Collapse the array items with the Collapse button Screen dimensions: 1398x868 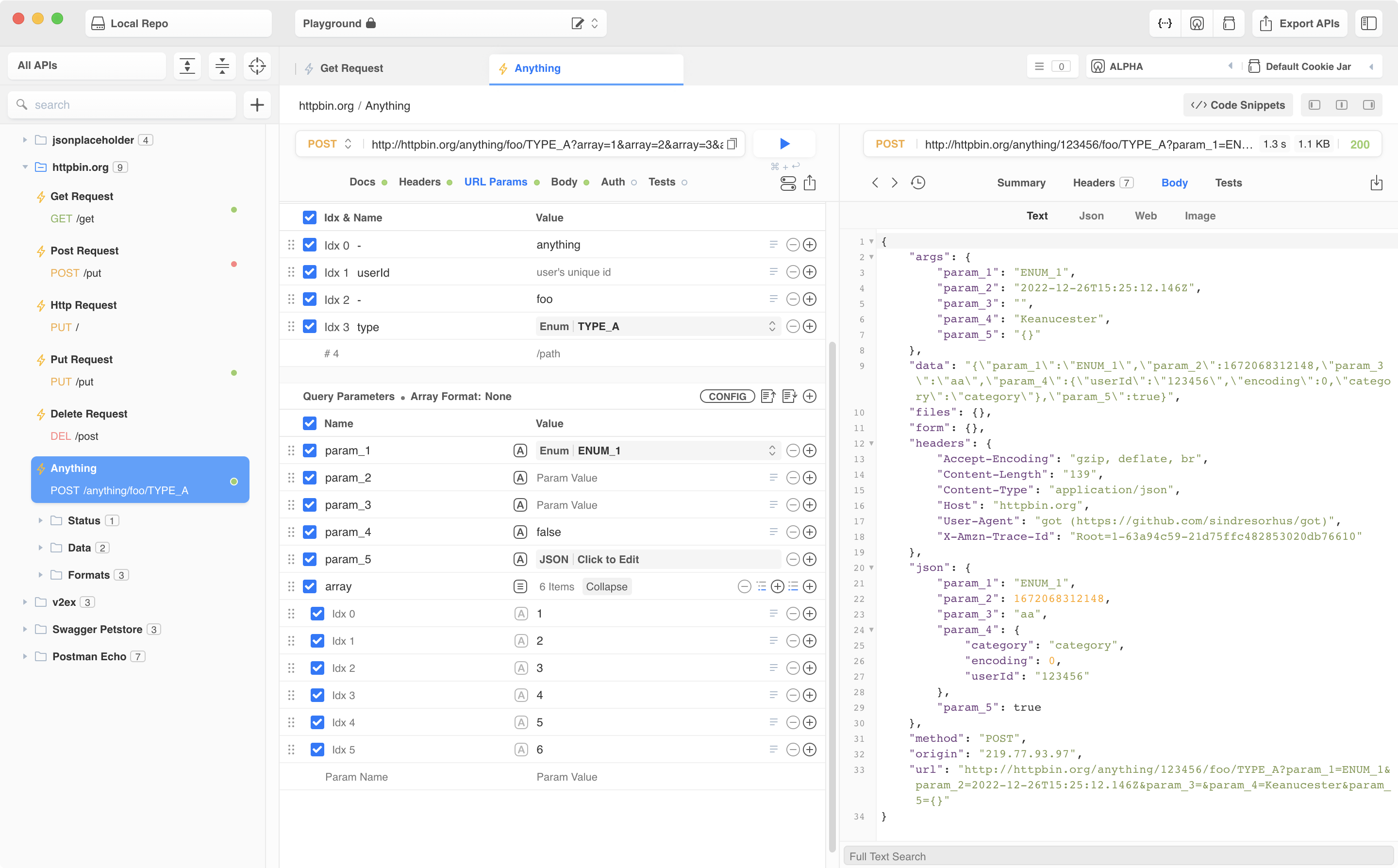pos(607,587)
